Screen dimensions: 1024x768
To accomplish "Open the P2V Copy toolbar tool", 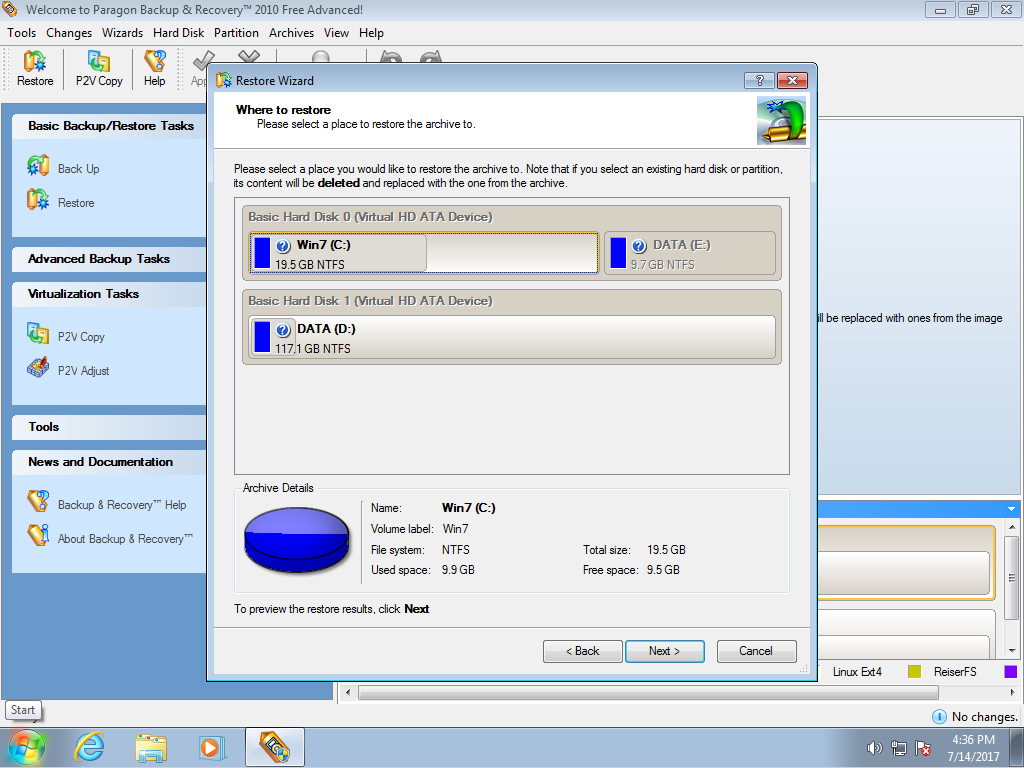I will pos(99,69).
